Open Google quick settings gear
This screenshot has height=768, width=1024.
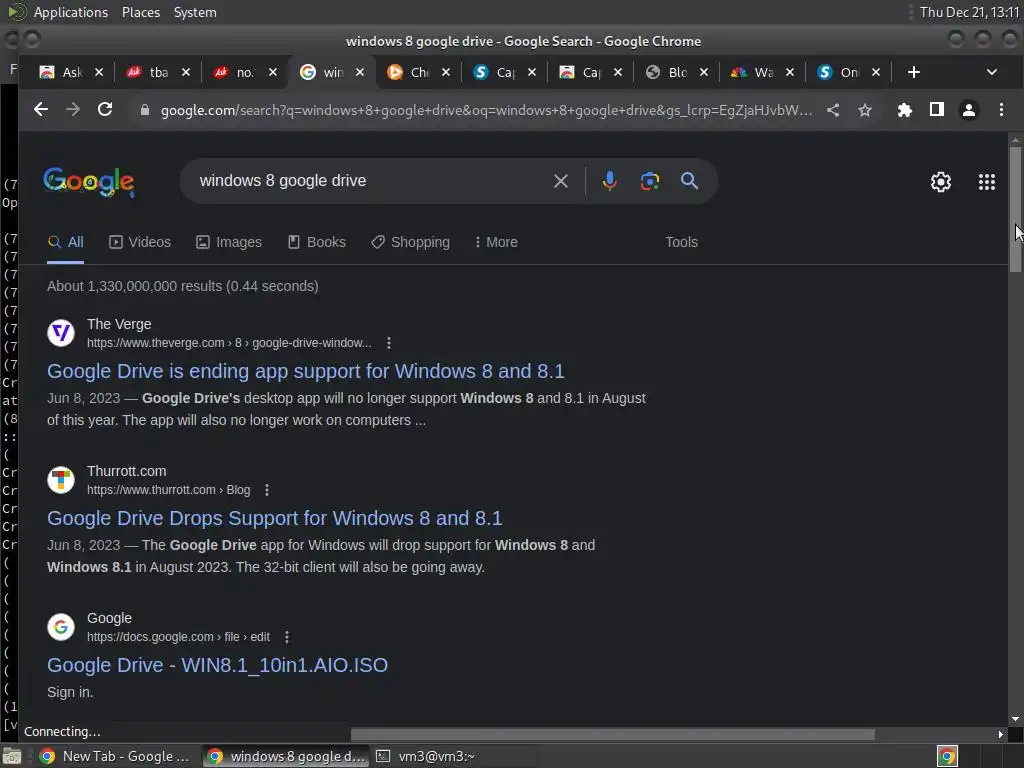(940, 182)
